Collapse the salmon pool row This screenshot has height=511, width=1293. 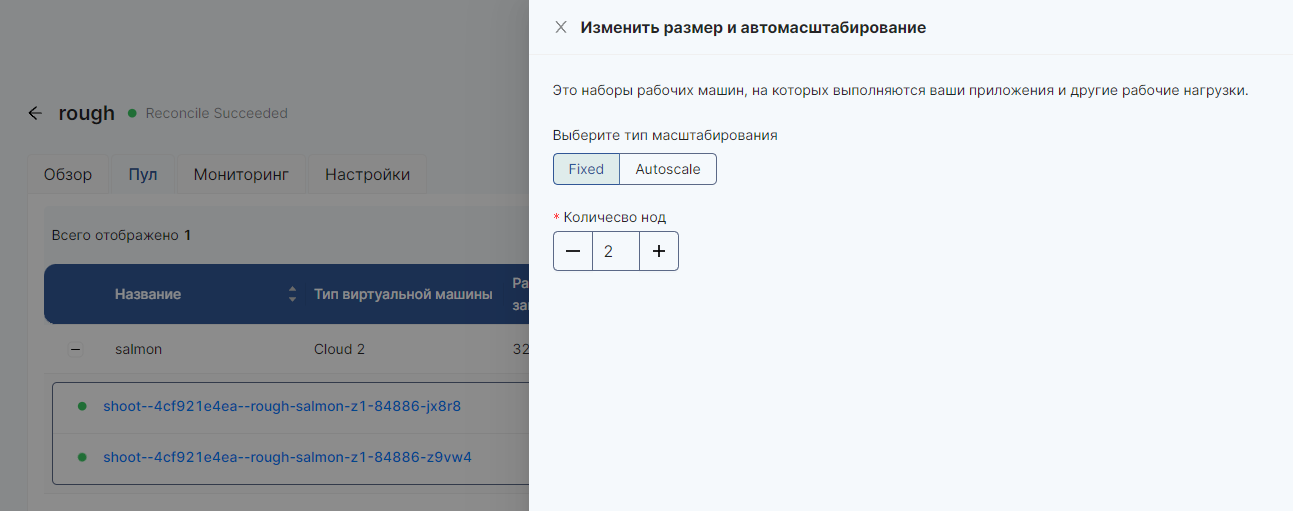(x=75, y=350)
